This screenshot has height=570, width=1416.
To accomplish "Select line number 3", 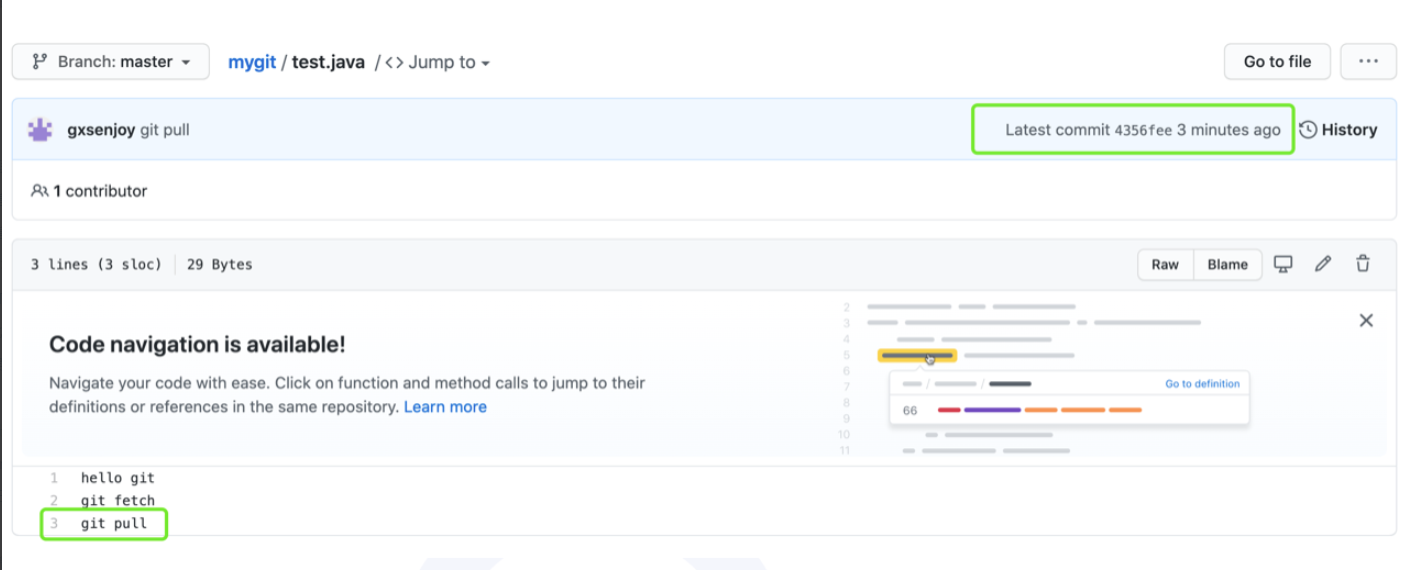I will pos(54,523).
